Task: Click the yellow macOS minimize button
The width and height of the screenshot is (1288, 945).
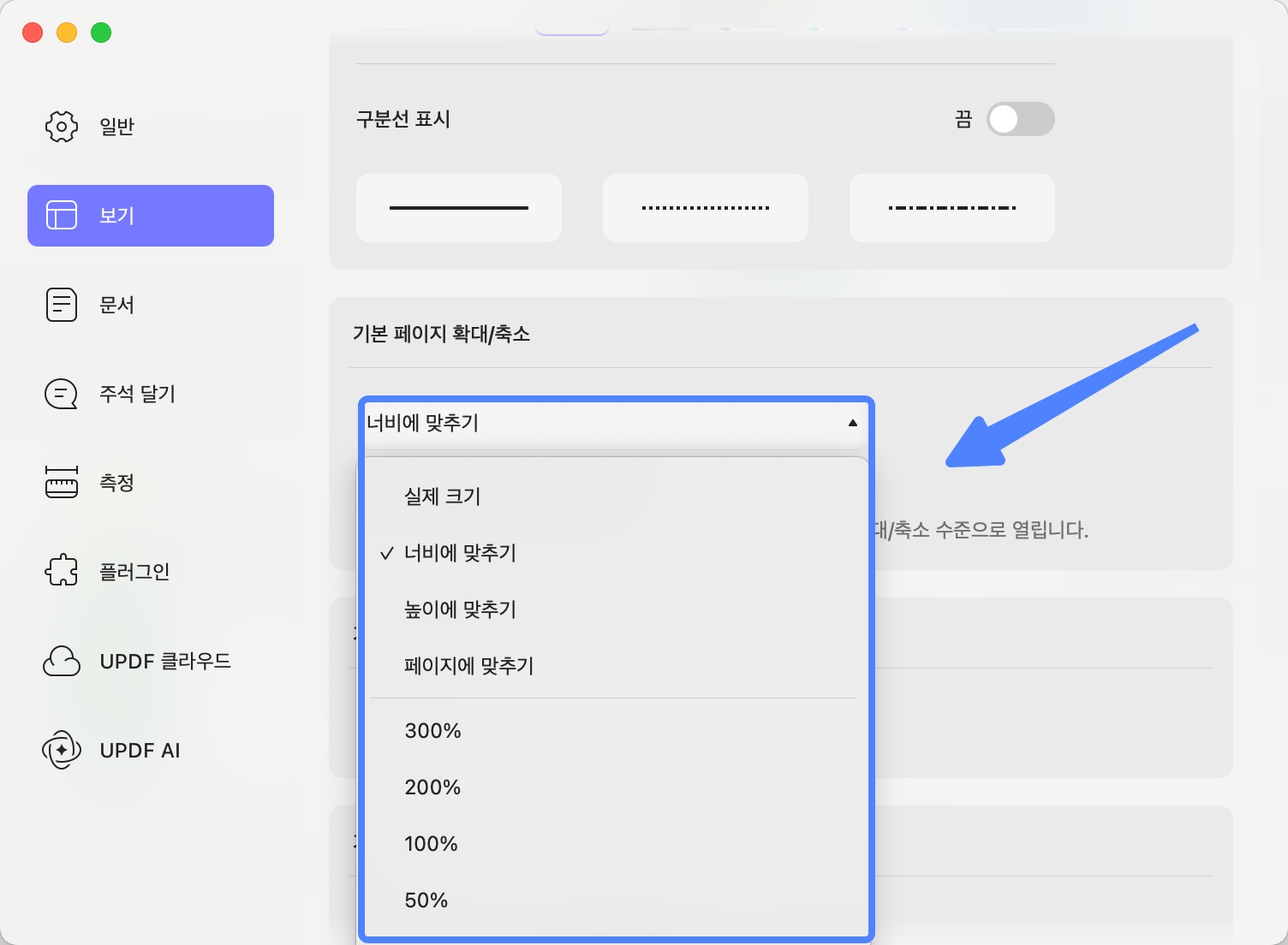Action: 67,33
